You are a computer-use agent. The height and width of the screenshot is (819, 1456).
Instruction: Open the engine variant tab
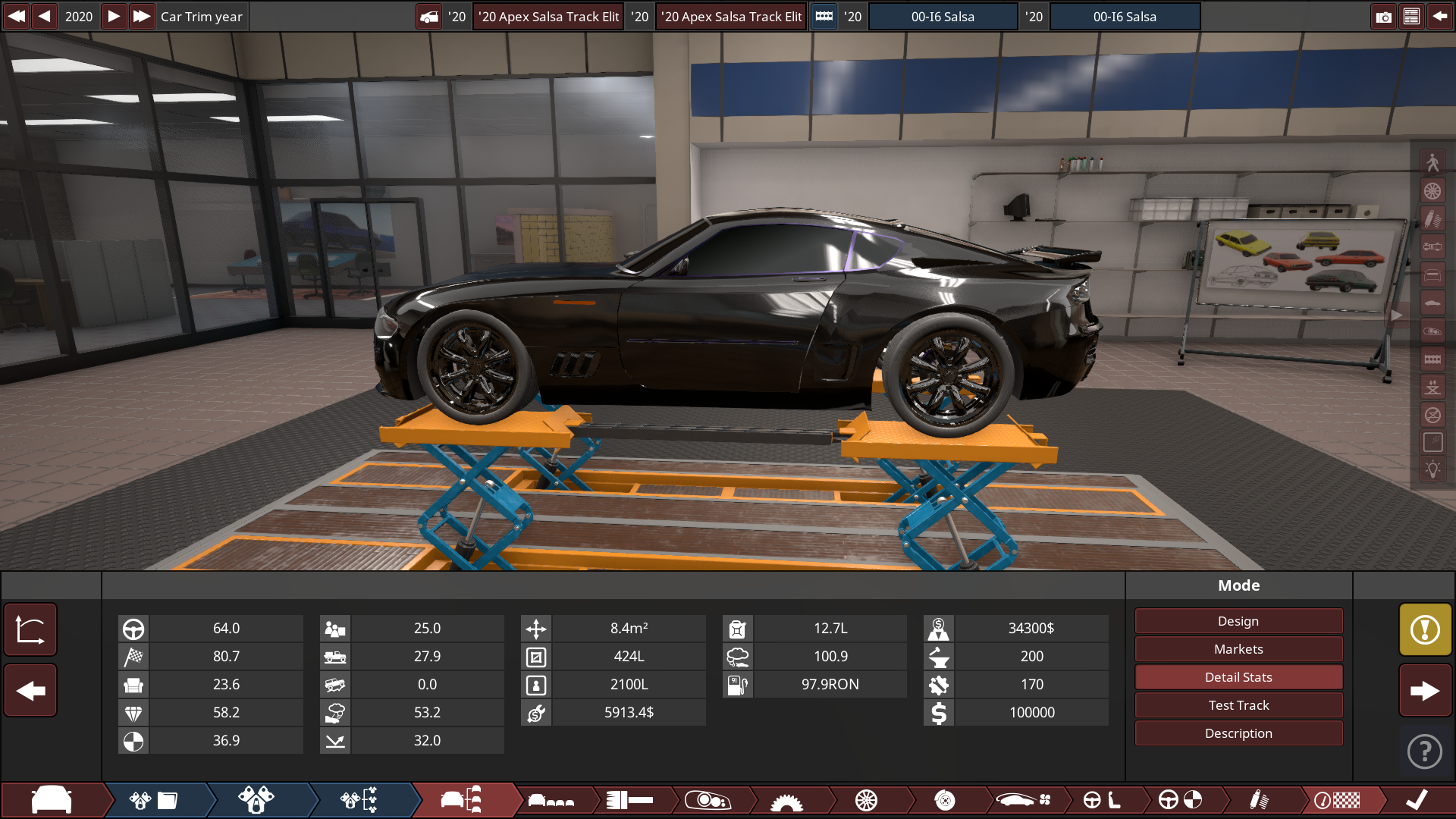pyautogui.click(x=256, y=800)
